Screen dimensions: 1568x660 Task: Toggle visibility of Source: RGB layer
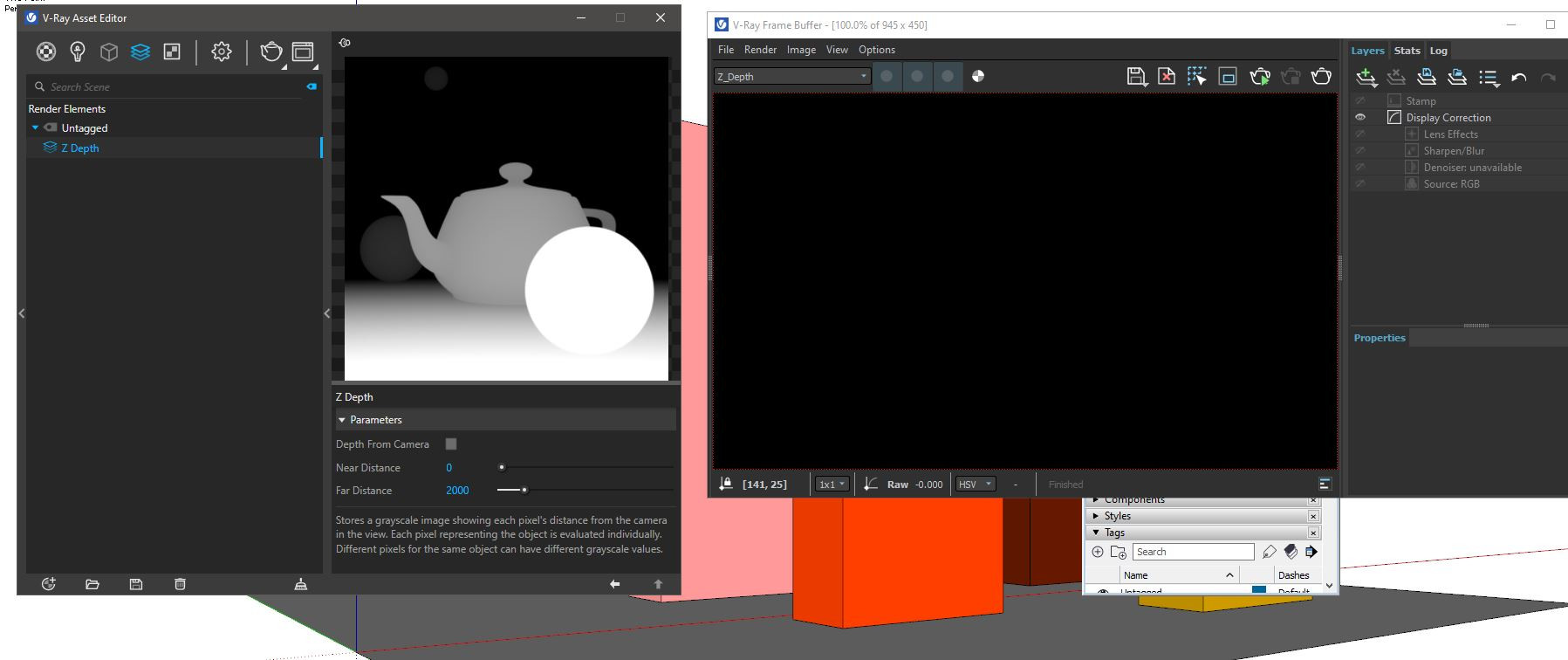1360,184
